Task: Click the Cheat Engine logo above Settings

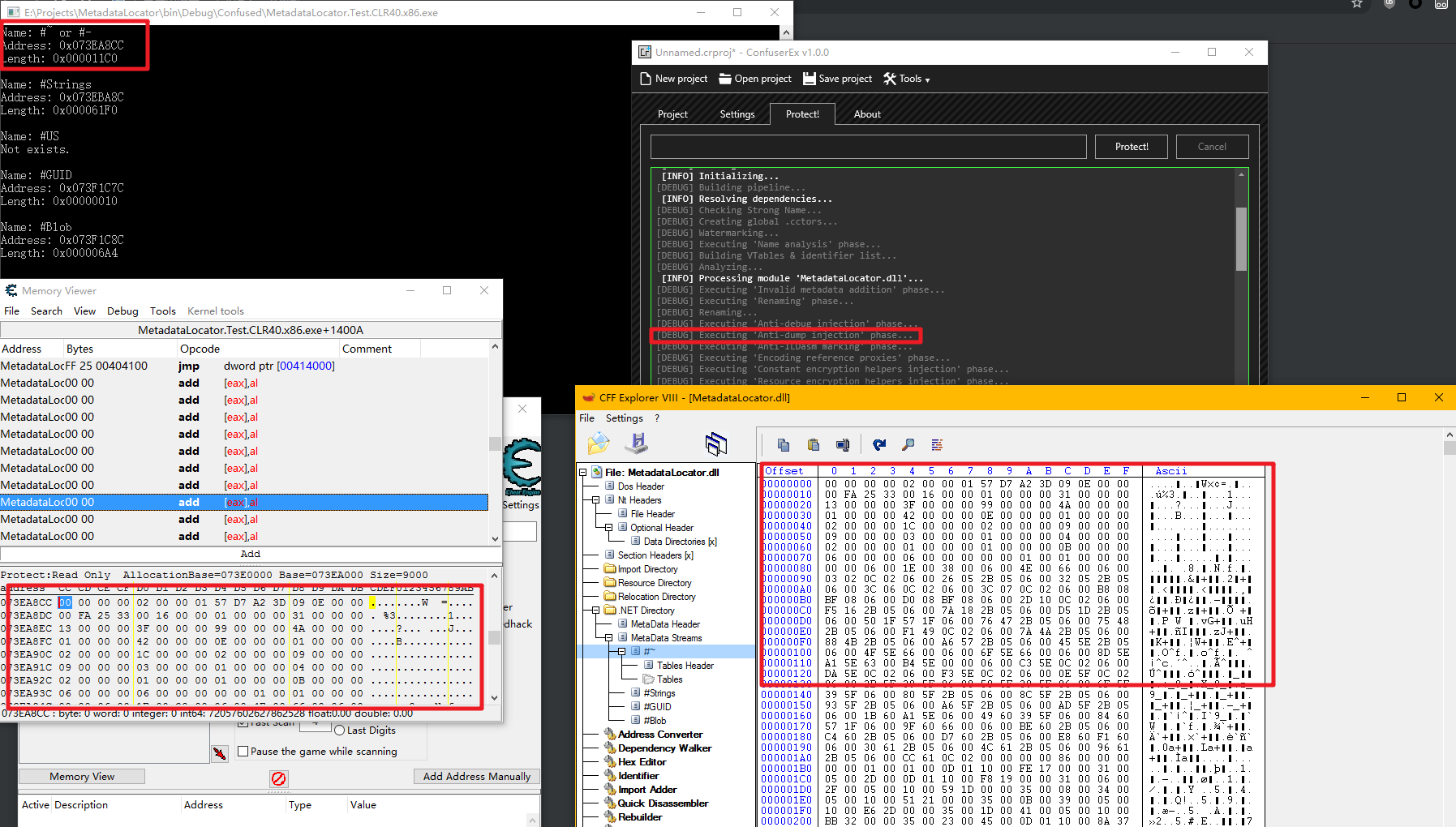Action: tap(521, 467)
